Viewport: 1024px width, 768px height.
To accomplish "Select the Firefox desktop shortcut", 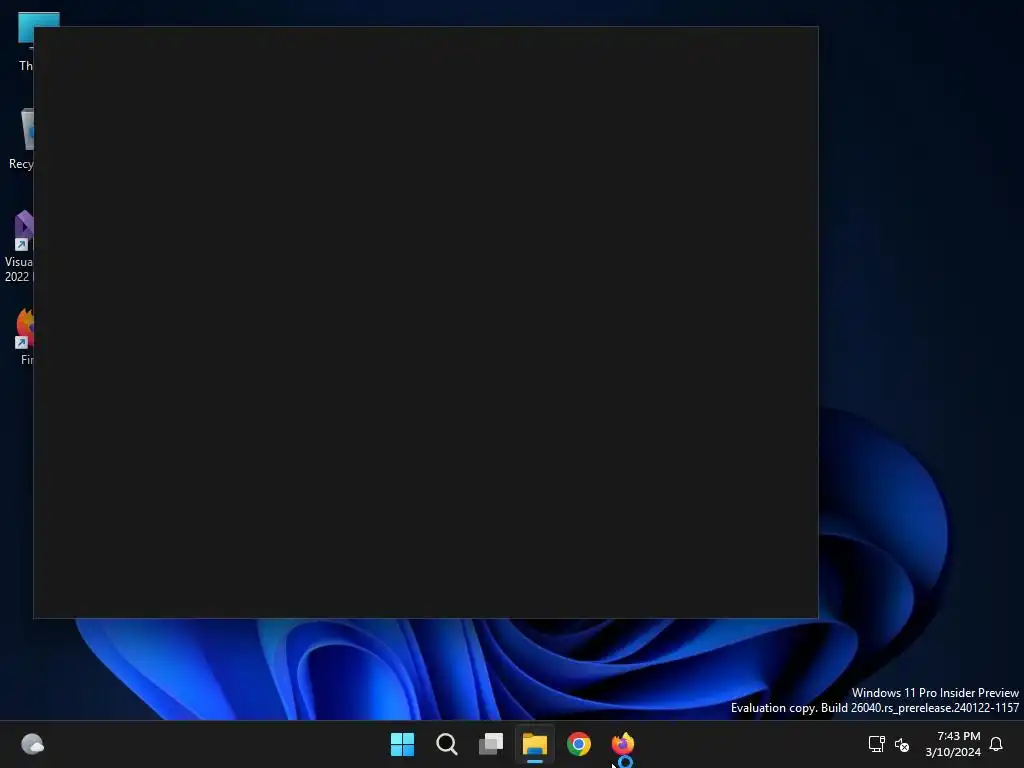I will [25, 337].
